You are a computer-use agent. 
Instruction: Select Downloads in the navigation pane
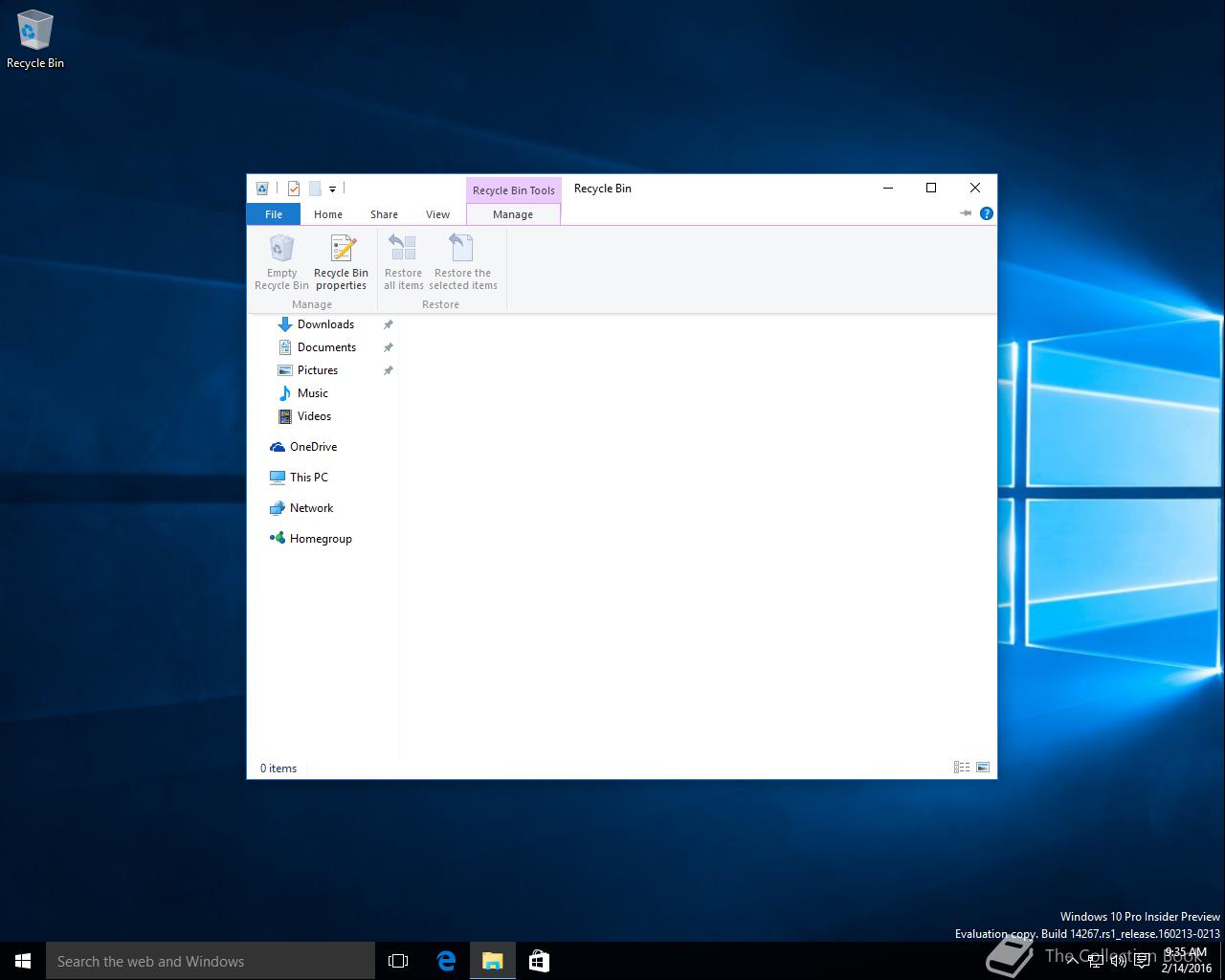click(325, 324)
